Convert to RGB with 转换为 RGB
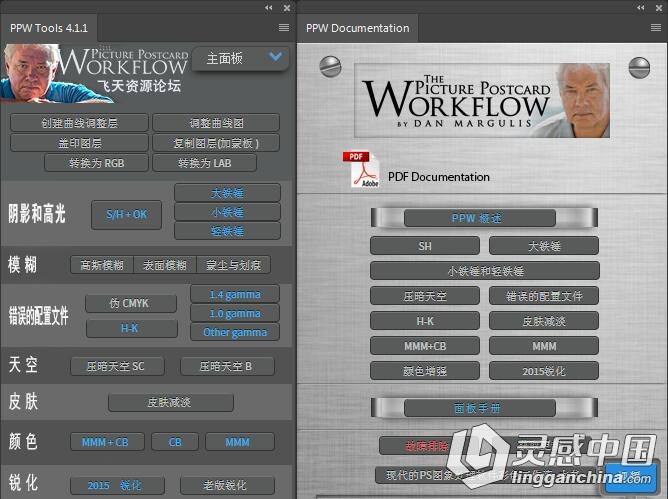Viewport: 668px width, 499px height. coord(97,163)
